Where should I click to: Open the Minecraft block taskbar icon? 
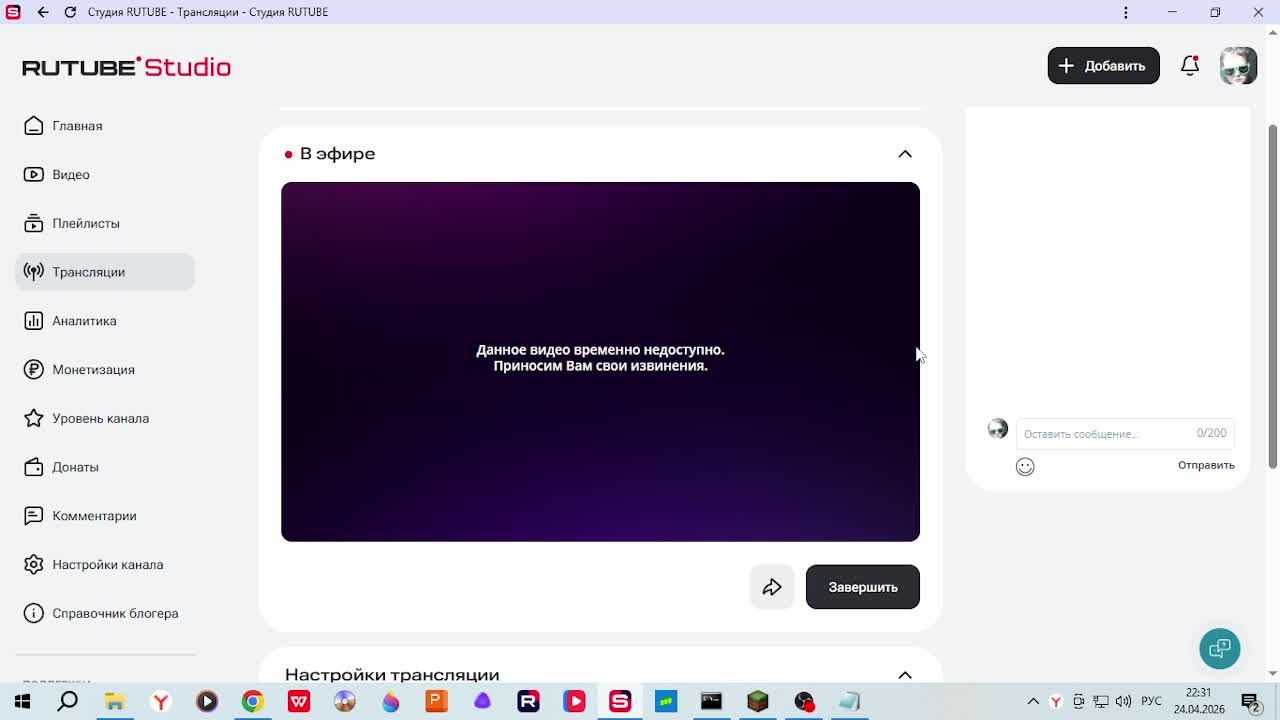coord(758,702)
